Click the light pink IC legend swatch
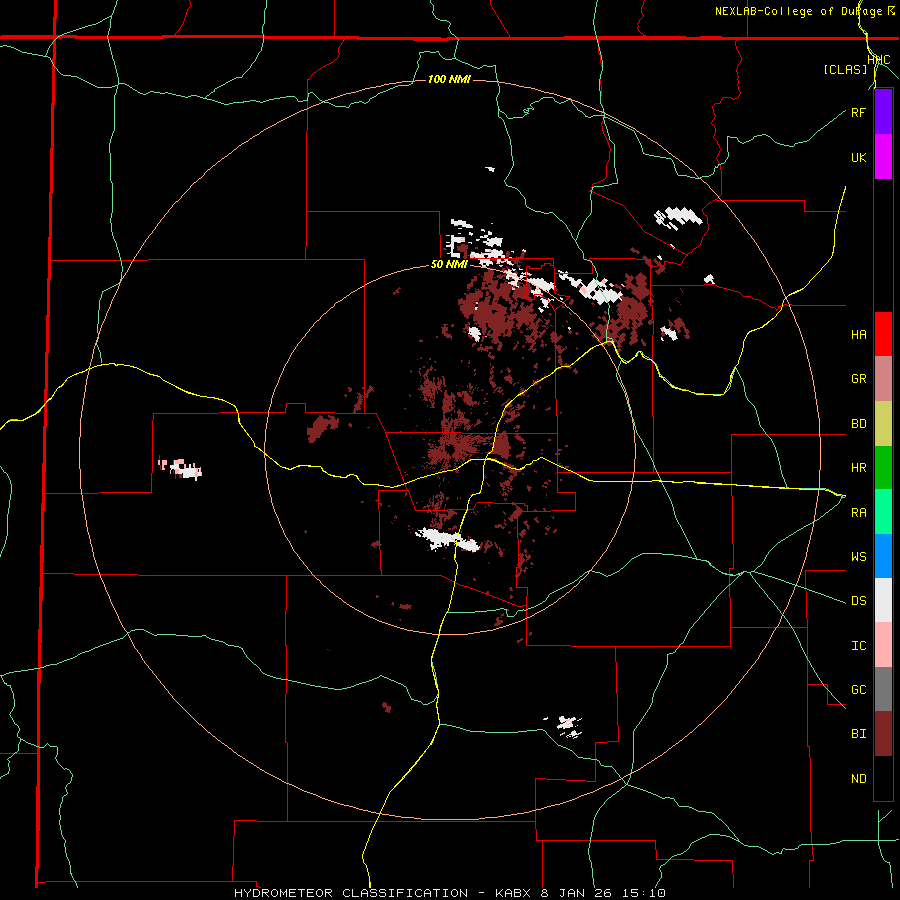Screen dimensions: 900x900 point(883,645)
